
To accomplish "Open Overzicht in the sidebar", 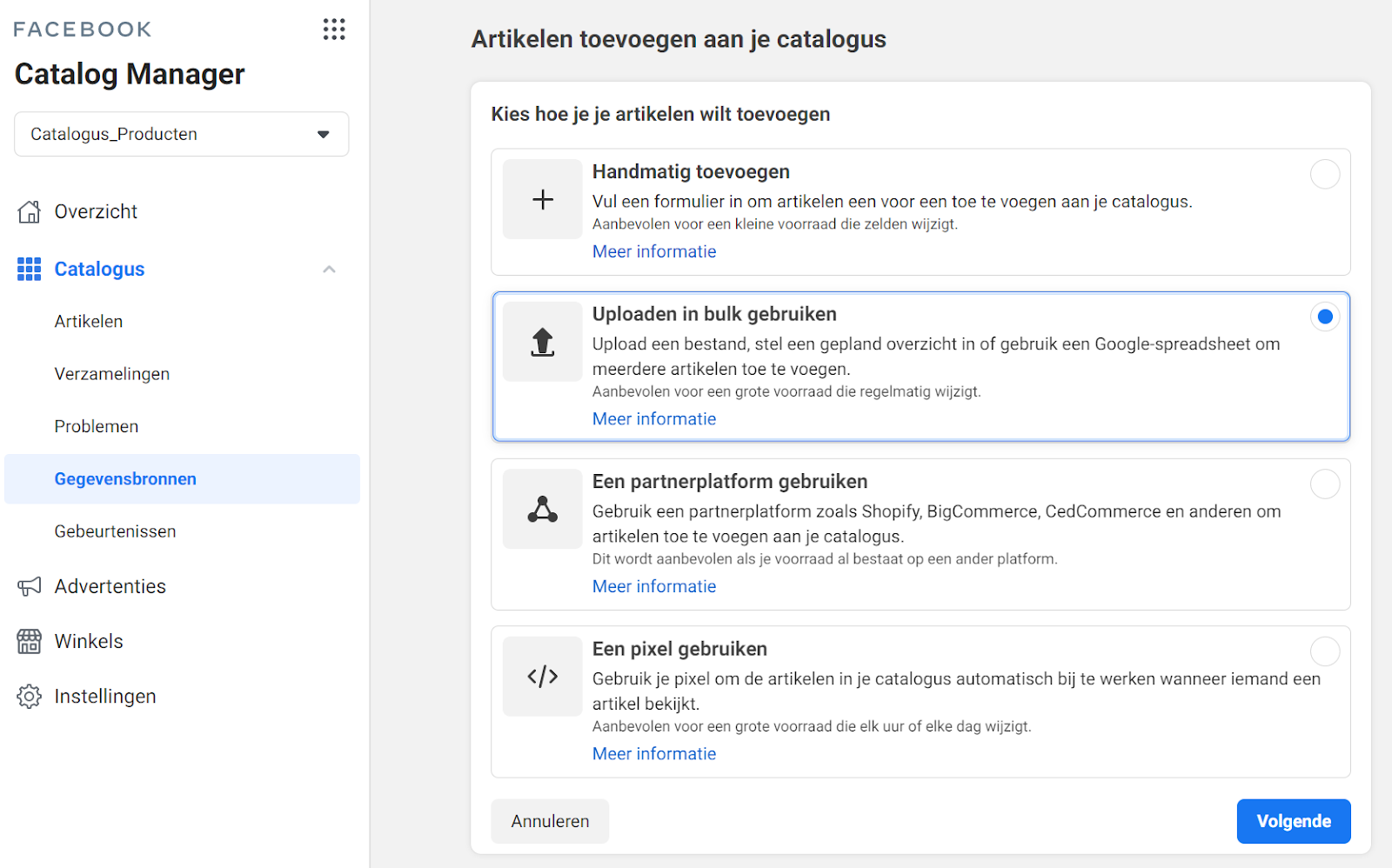I will click(x=96, y=211).
